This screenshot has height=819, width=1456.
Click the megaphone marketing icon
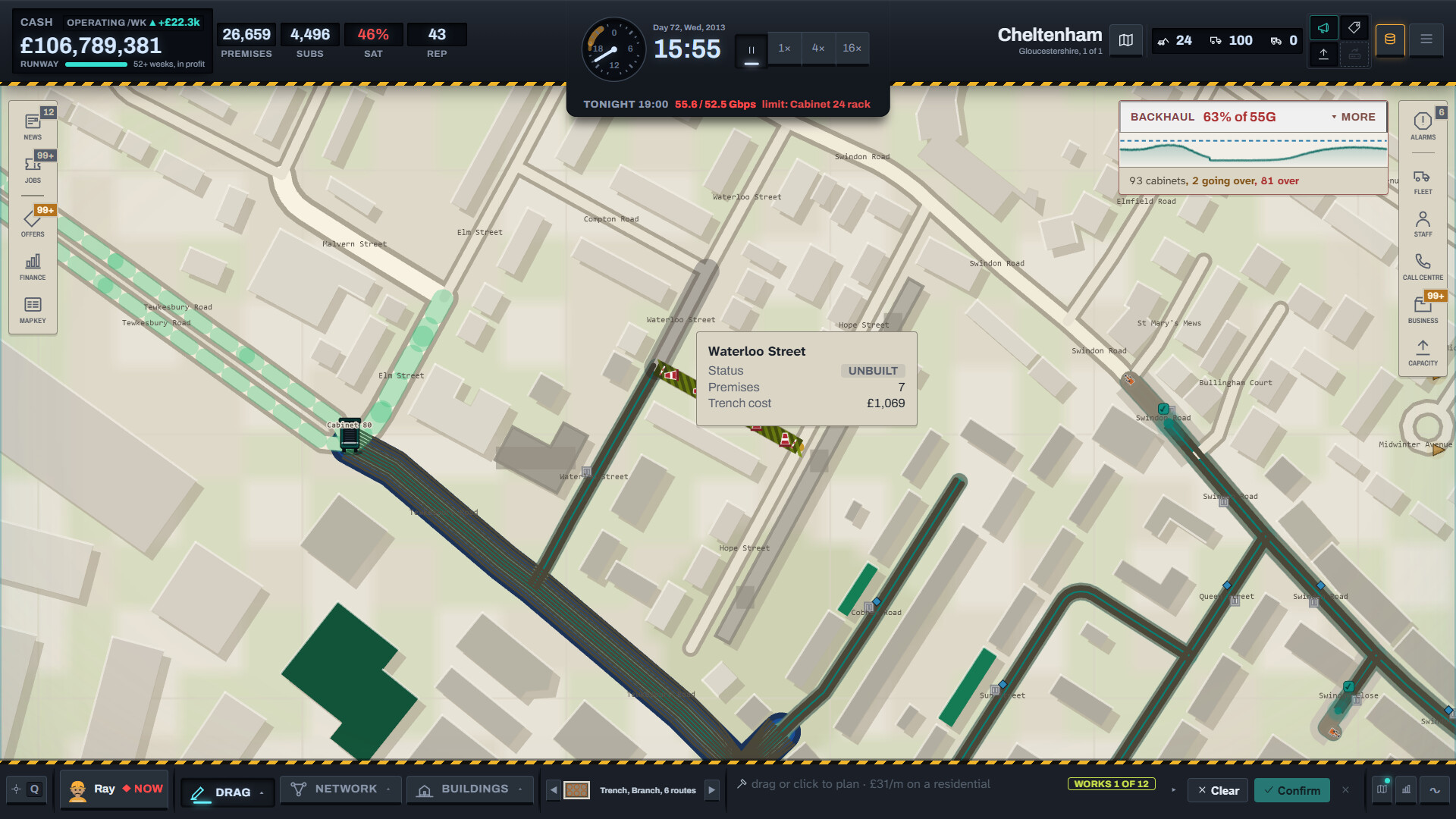click(1323, 28)
